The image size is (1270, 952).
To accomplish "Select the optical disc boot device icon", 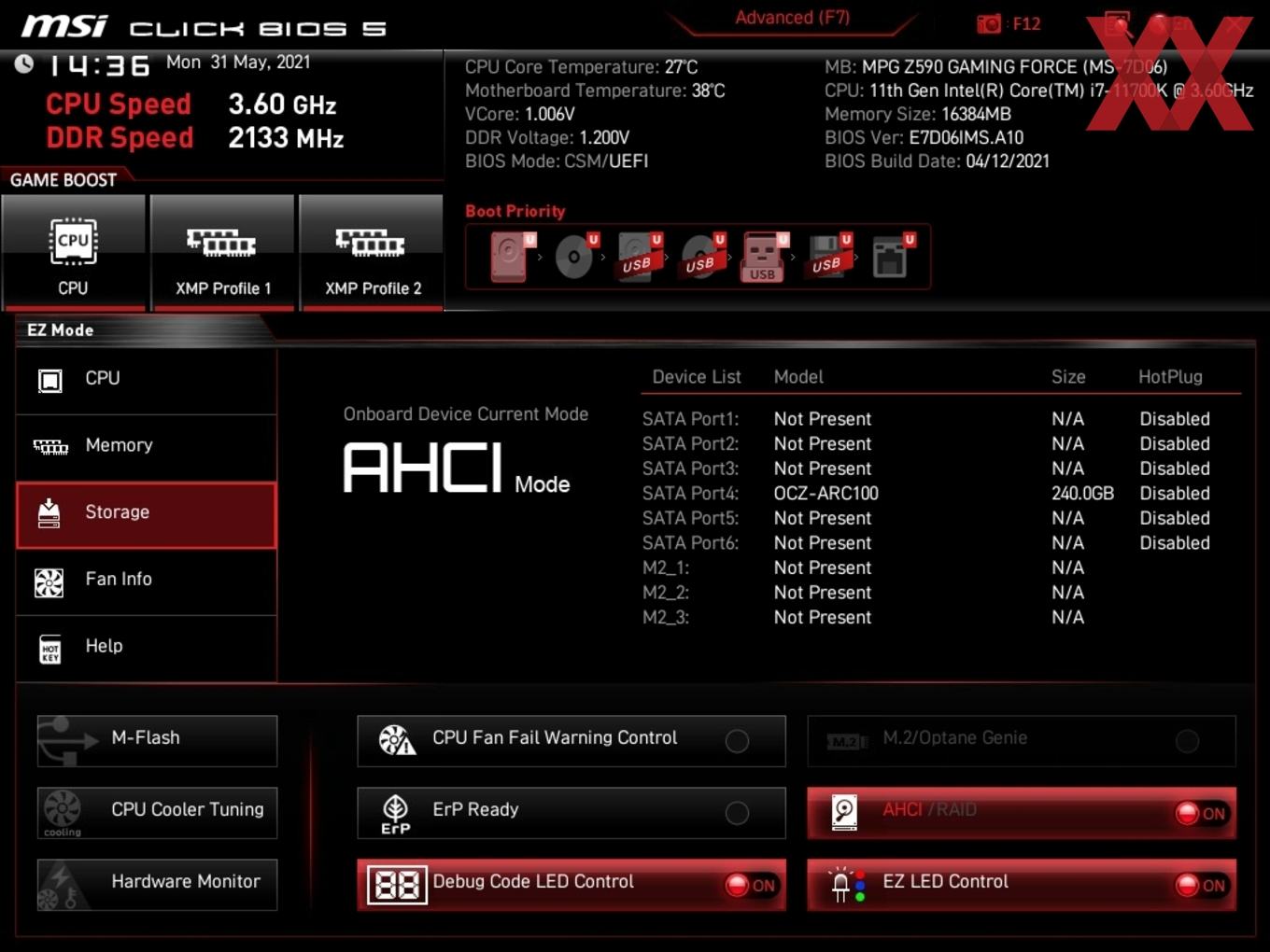I will (575, 257).
